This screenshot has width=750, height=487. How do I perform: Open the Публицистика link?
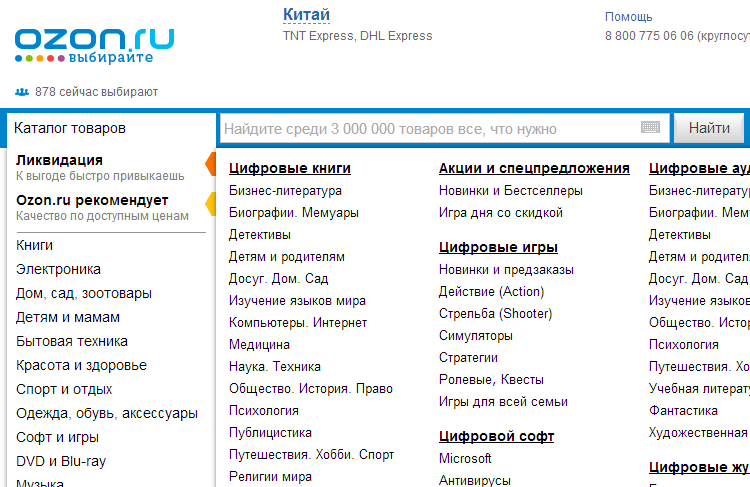[x=270, y=432]
